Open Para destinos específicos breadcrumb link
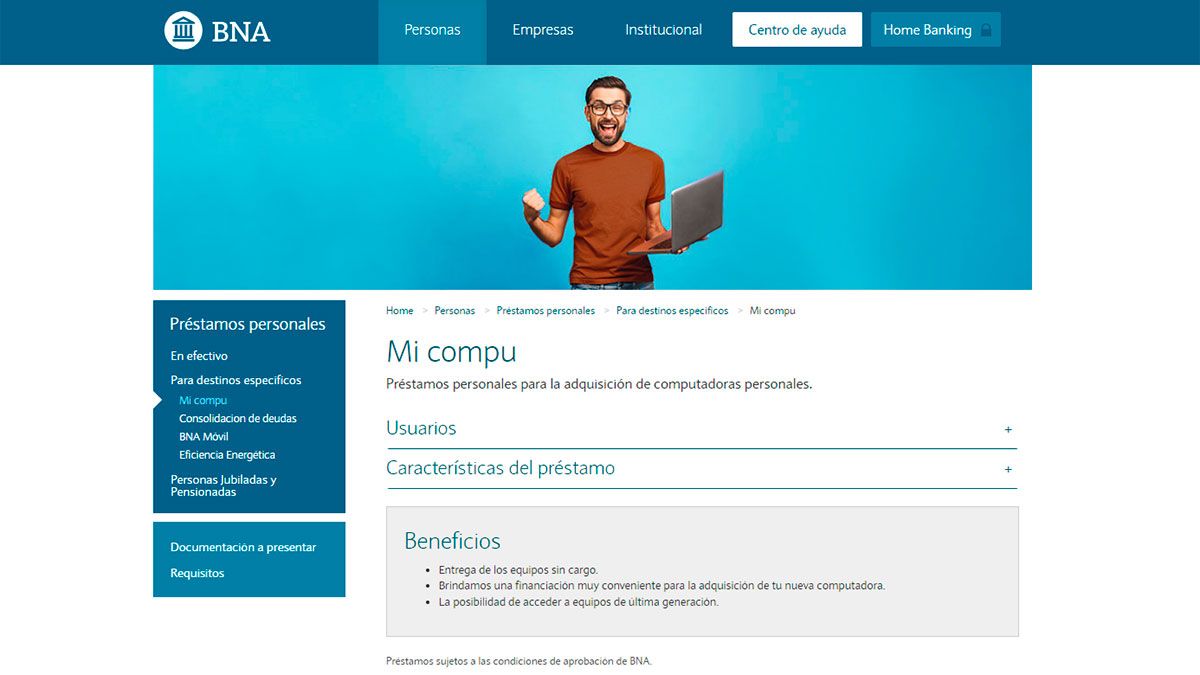Image resolution: width=1200 pixels, height=675 pixels. click(672, 311)
